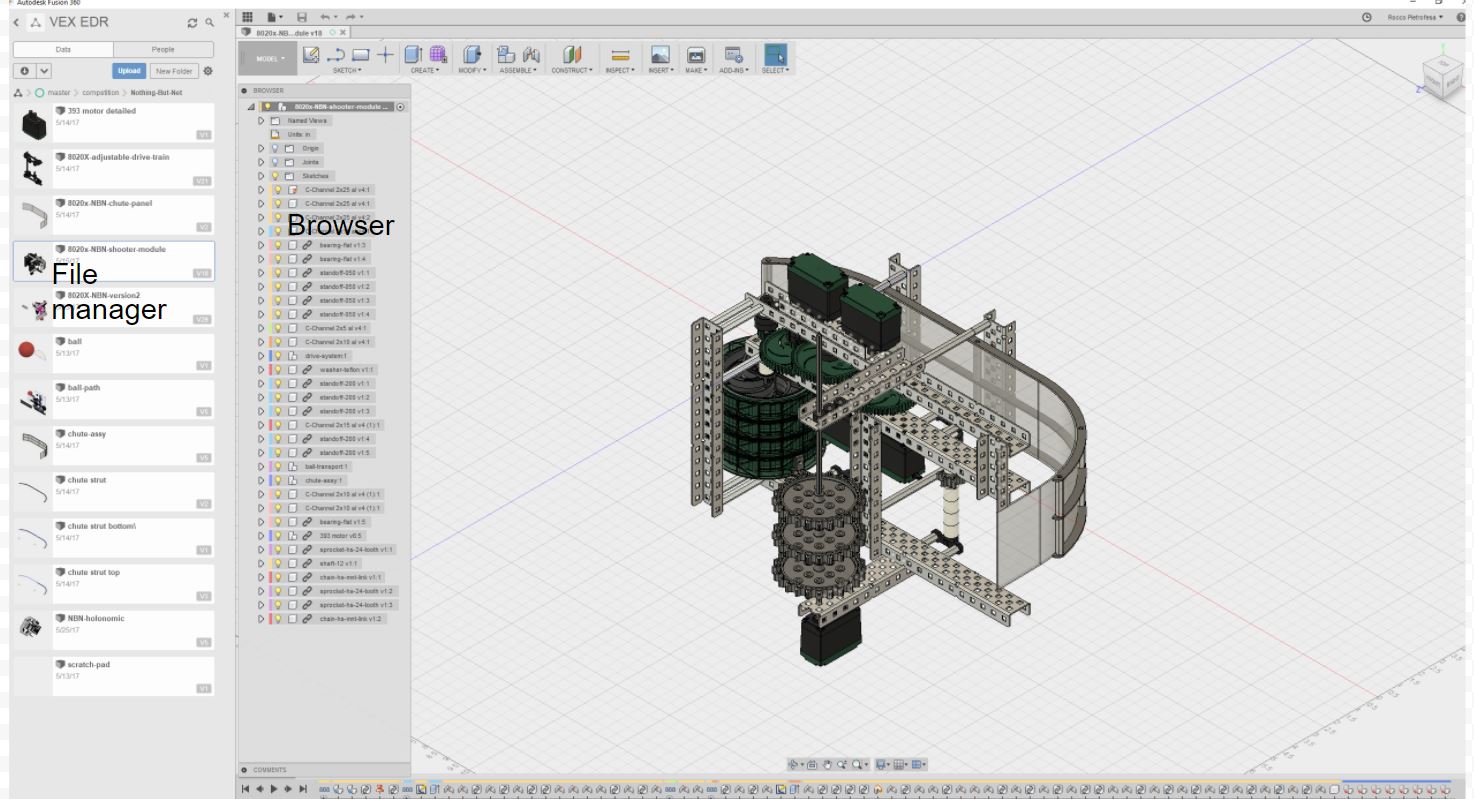1474x799 pixels.
Task: Expand the 393 motor v6:5 node
Action: point(262,536)
